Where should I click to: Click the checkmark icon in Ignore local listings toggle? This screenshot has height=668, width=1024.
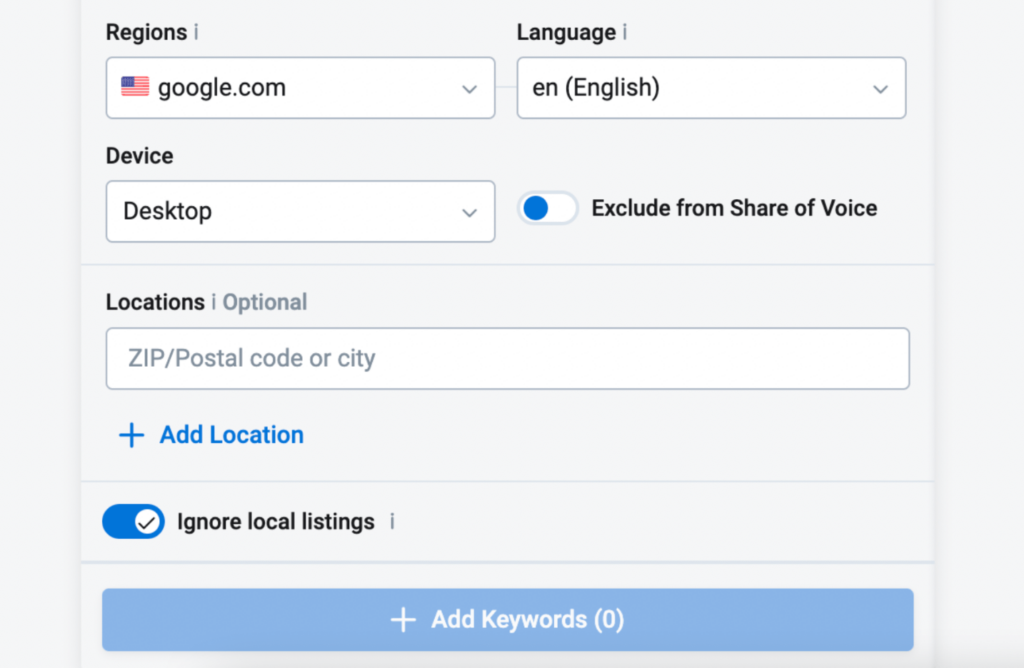coord(146,521)
